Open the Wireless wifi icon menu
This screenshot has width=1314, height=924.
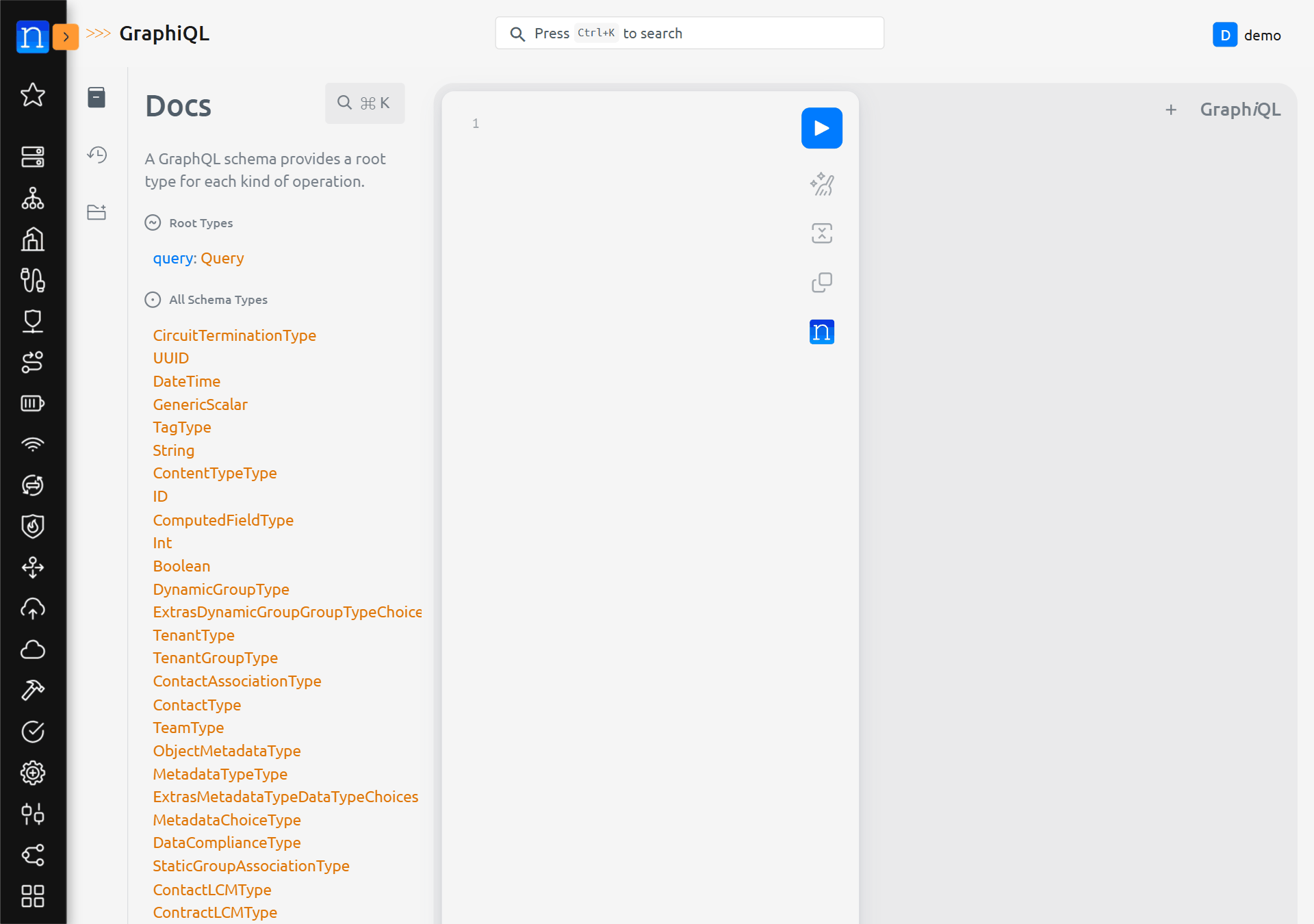(33, 444)
